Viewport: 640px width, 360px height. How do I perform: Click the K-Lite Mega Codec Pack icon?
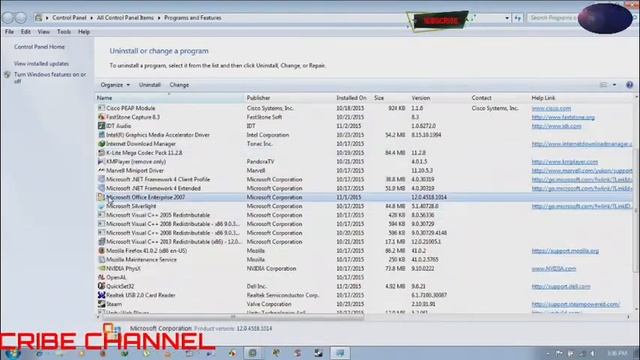[x=101, y=153]
